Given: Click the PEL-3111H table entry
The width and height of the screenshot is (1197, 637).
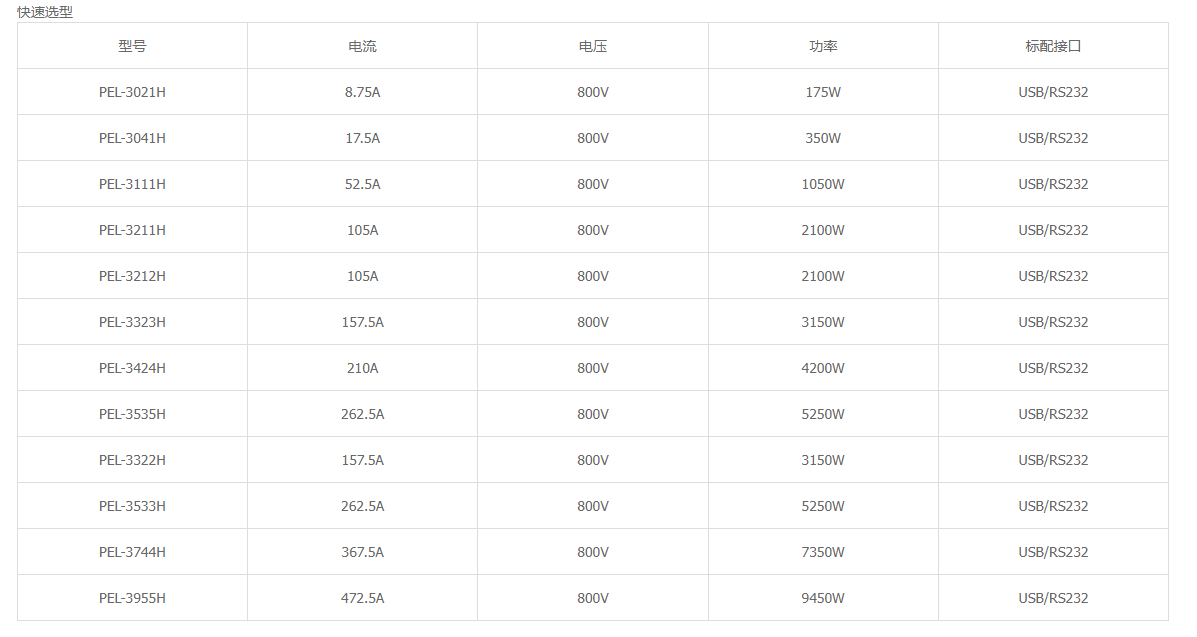Looking at the screenshot, I should point(132,184).
